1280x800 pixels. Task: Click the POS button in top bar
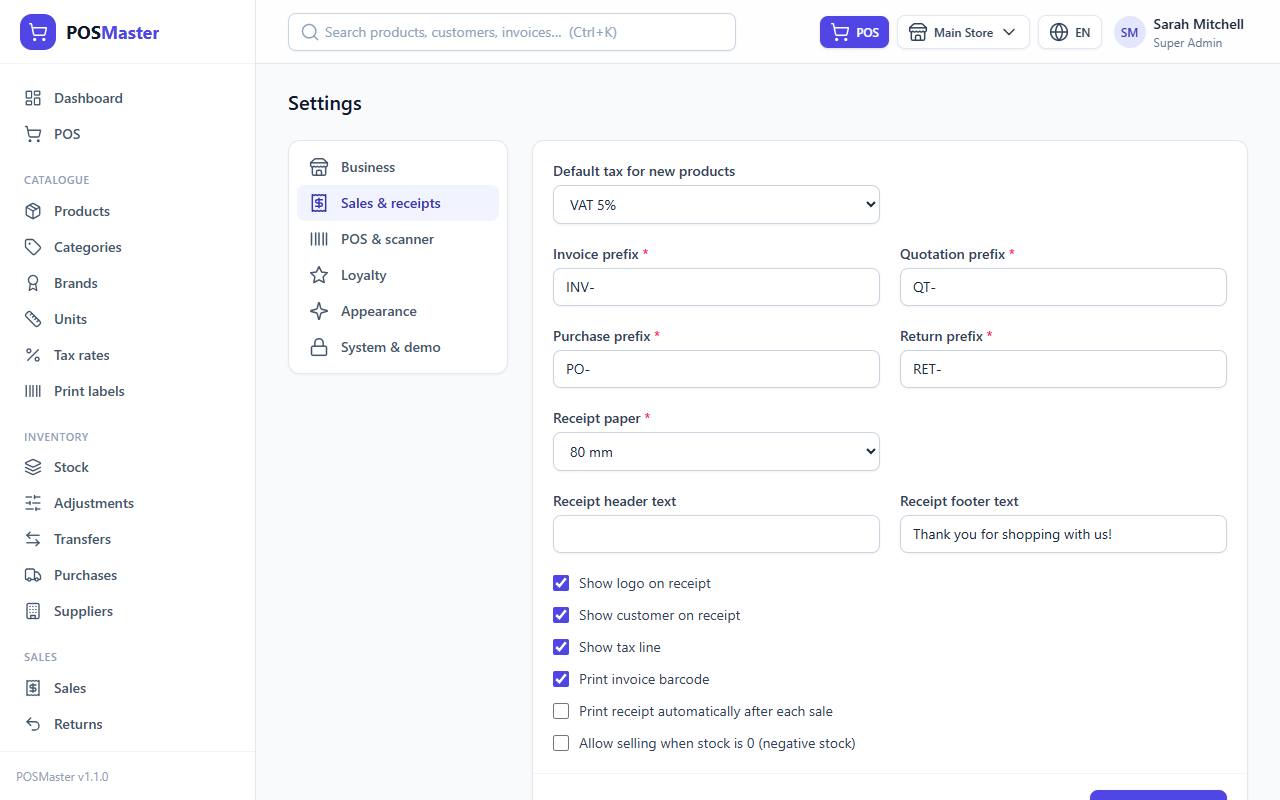point(854,32)
